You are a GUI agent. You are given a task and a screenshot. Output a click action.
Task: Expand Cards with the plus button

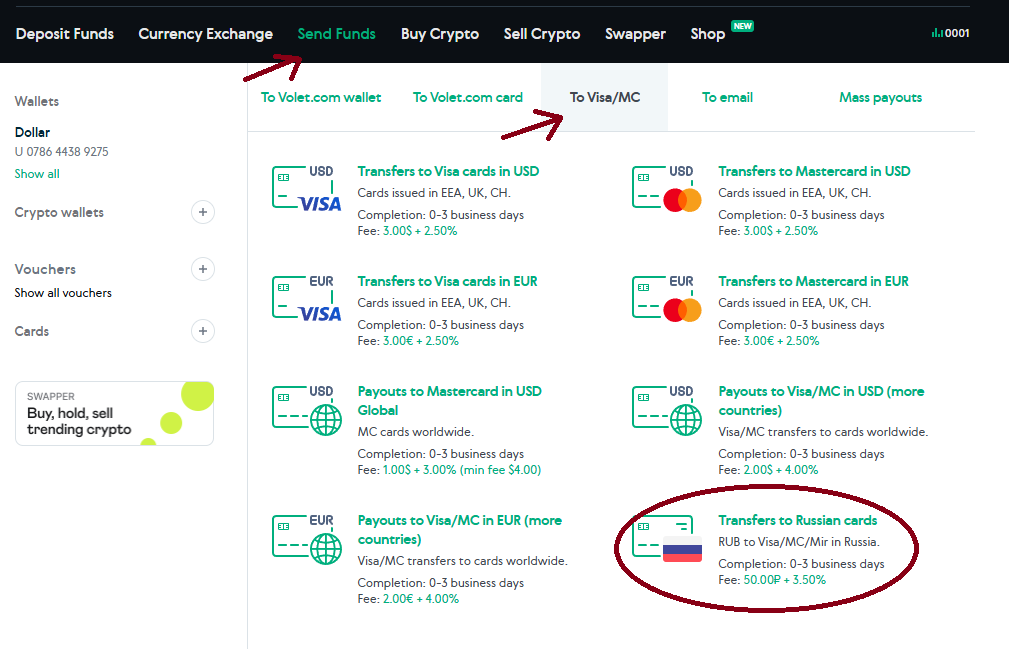203,331
